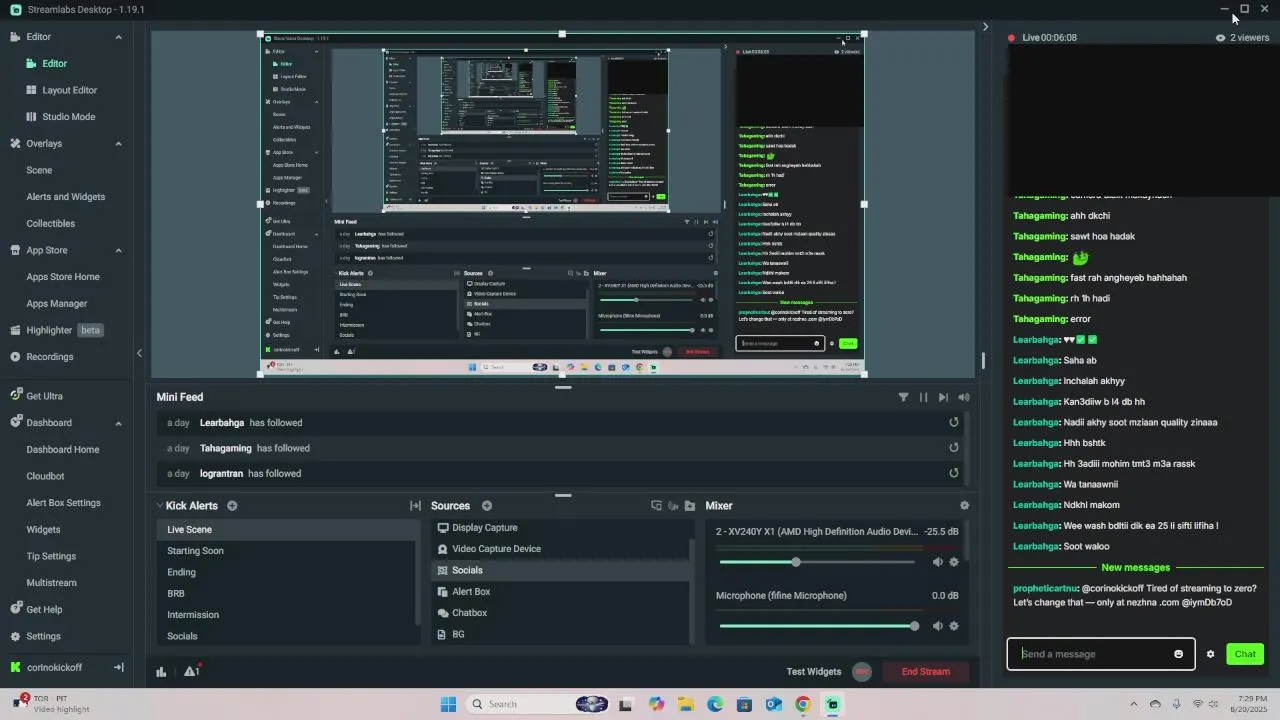Open Mixer settings gear

[964, 506]
